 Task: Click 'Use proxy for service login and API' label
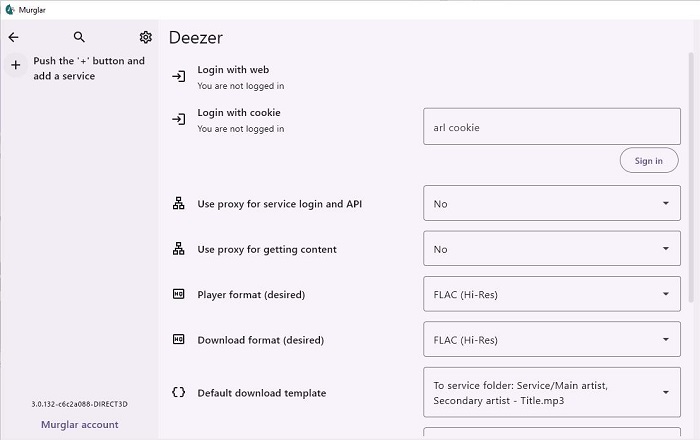279,204
